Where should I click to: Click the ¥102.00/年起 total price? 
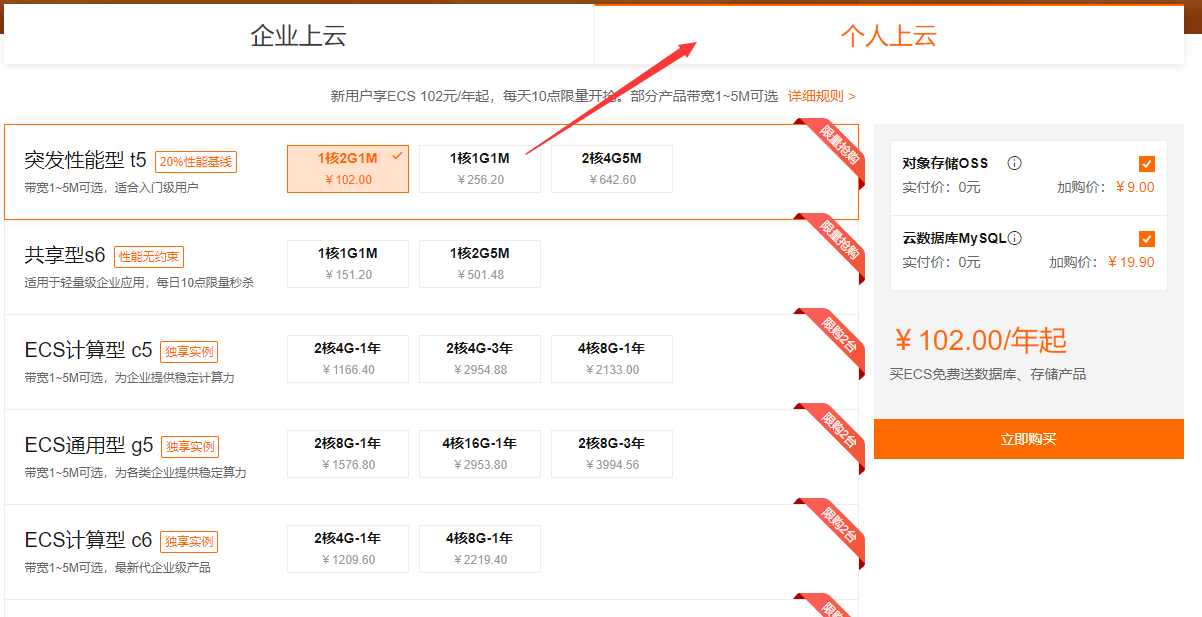pos(980,340)
